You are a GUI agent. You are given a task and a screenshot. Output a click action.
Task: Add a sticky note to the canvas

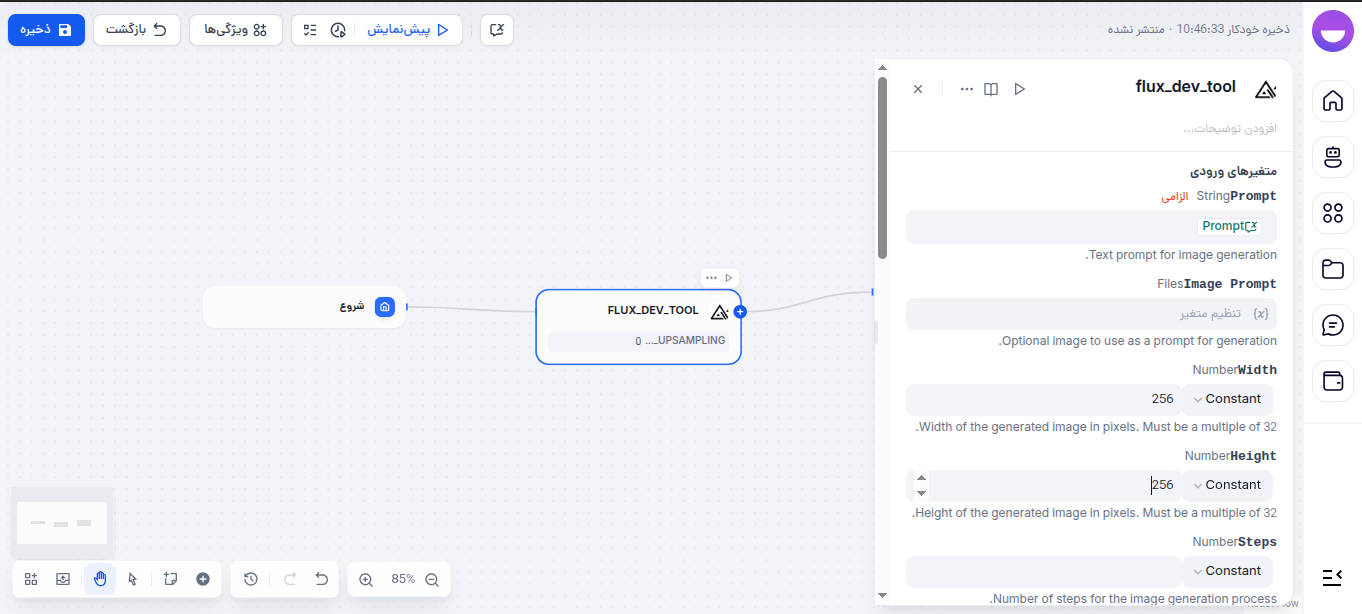coord(170,579)
